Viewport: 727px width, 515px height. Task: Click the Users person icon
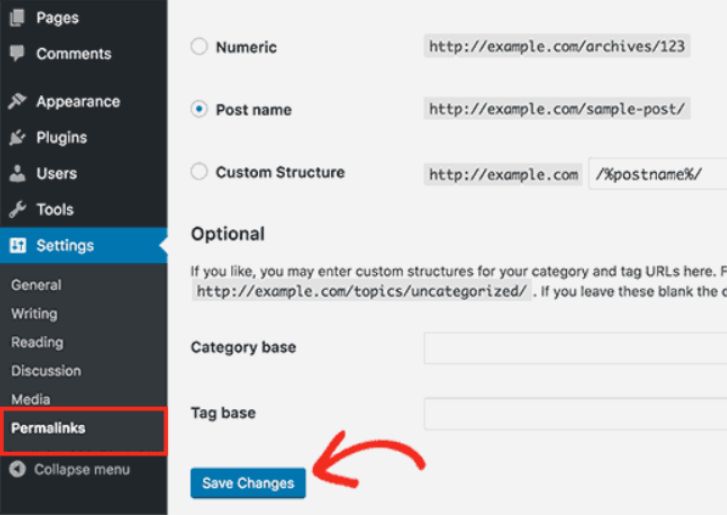(17, 174)
